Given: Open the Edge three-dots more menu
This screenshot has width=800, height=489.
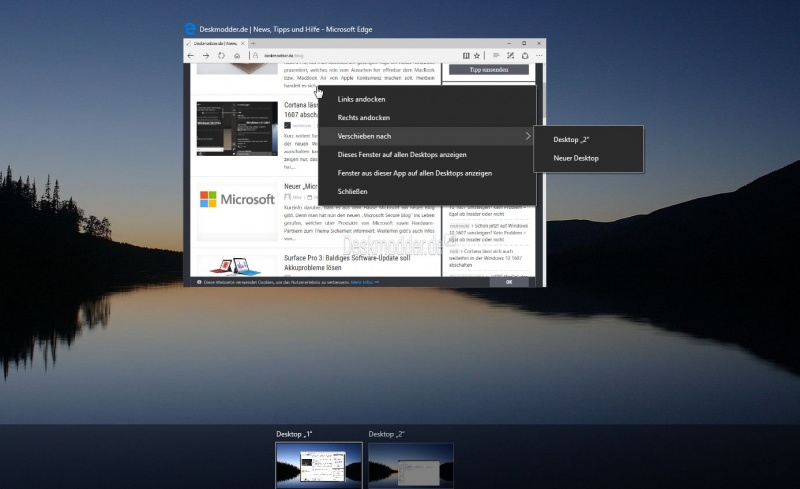Looking at the screenshot, I should tap(538, 56).
